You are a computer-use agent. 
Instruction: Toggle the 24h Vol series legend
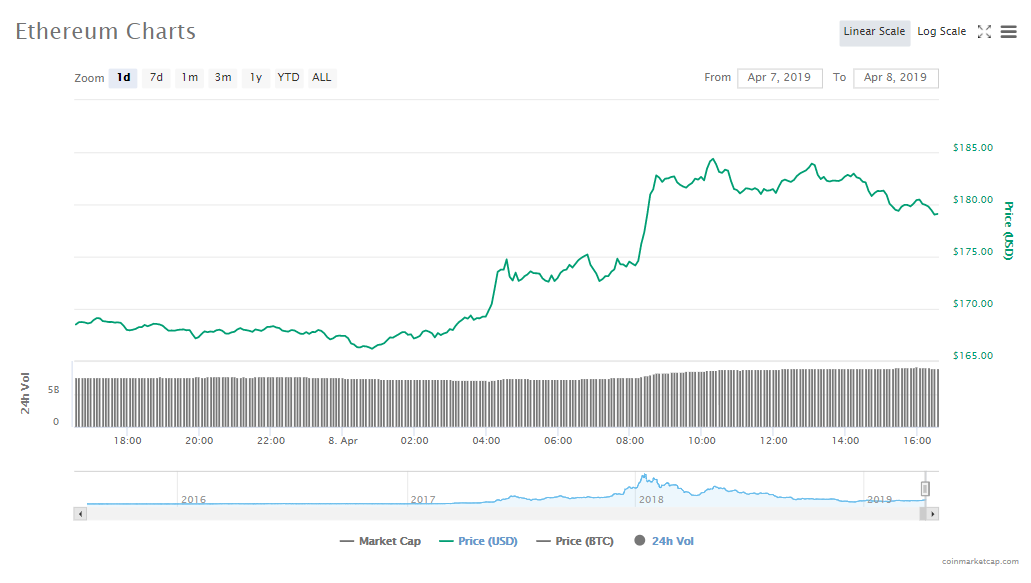(664, 541)
